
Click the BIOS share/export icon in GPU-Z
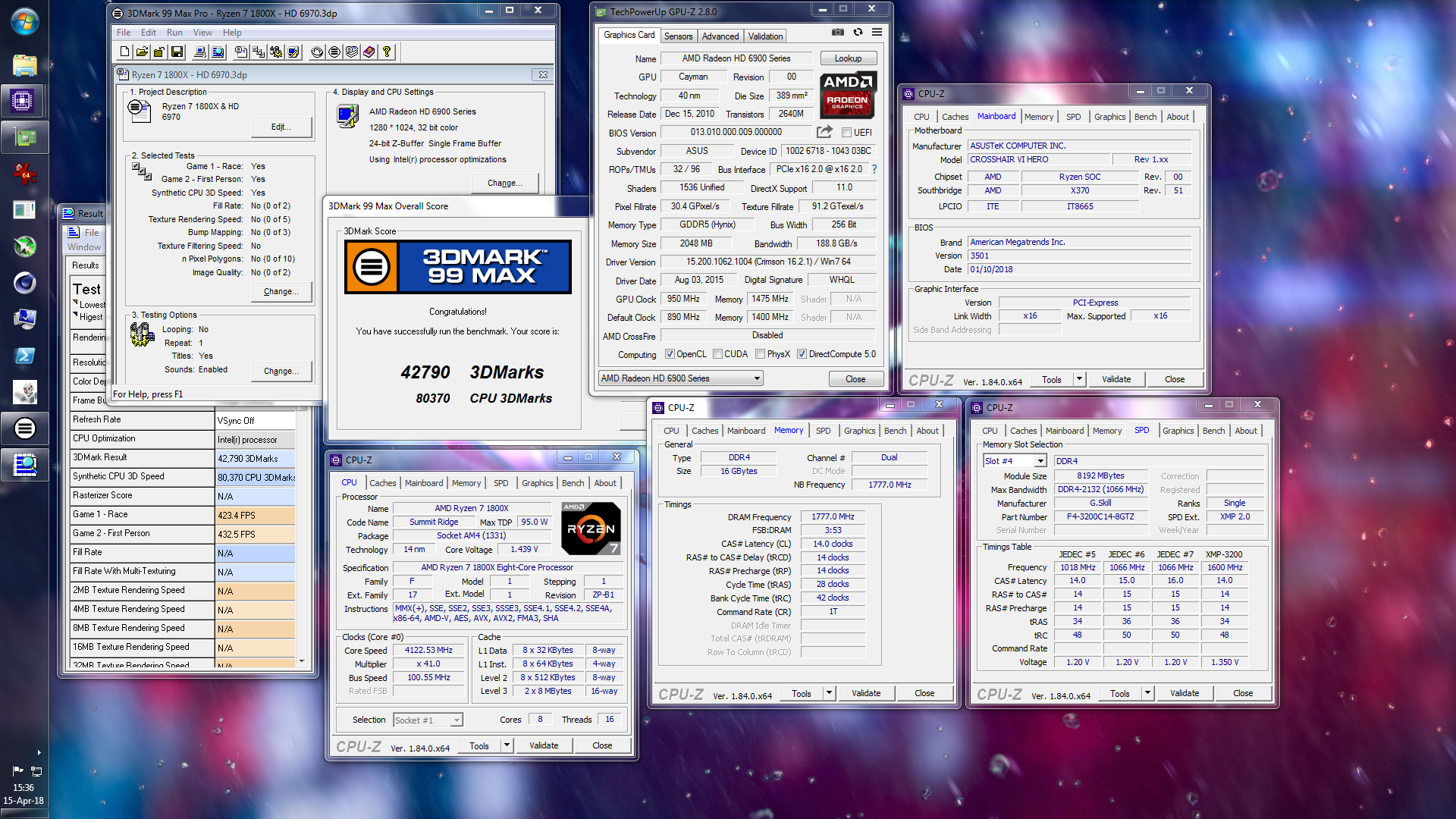point(824,132)
